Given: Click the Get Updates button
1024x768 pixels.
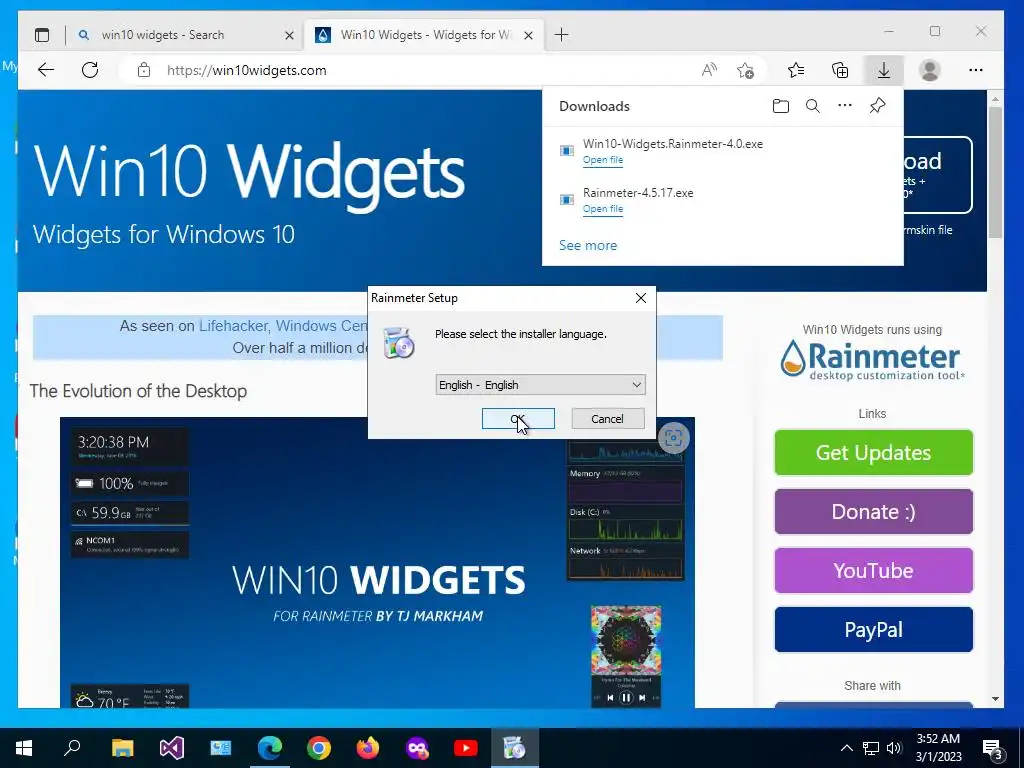Looking at the screenshot, I should [x=873, y=453].
